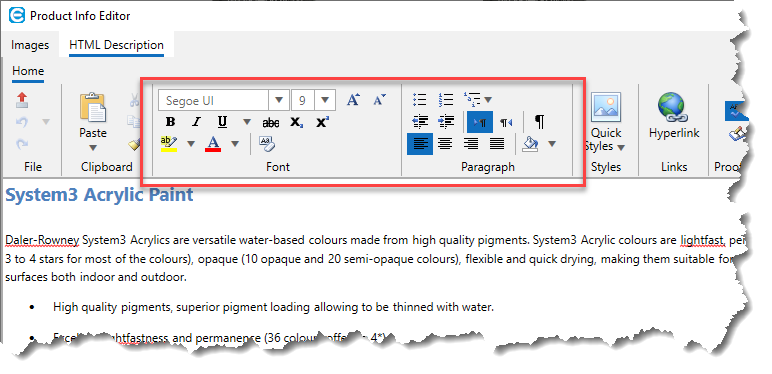Increase paragraph indent
This screenshot has height=374, width=772.
[x=446, y=122]
